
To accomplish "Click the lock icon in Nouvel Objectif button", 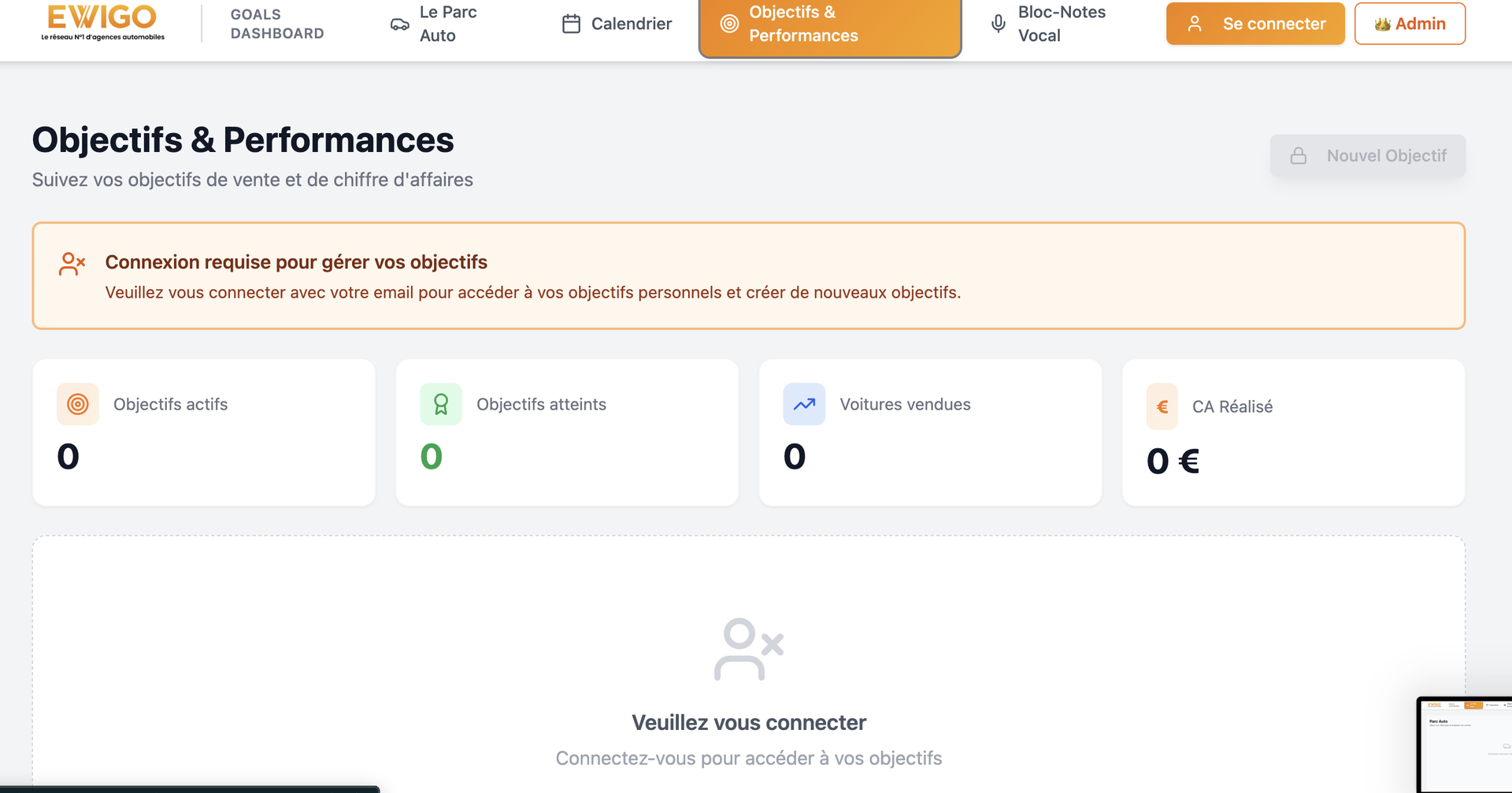I will point(1299,156).
